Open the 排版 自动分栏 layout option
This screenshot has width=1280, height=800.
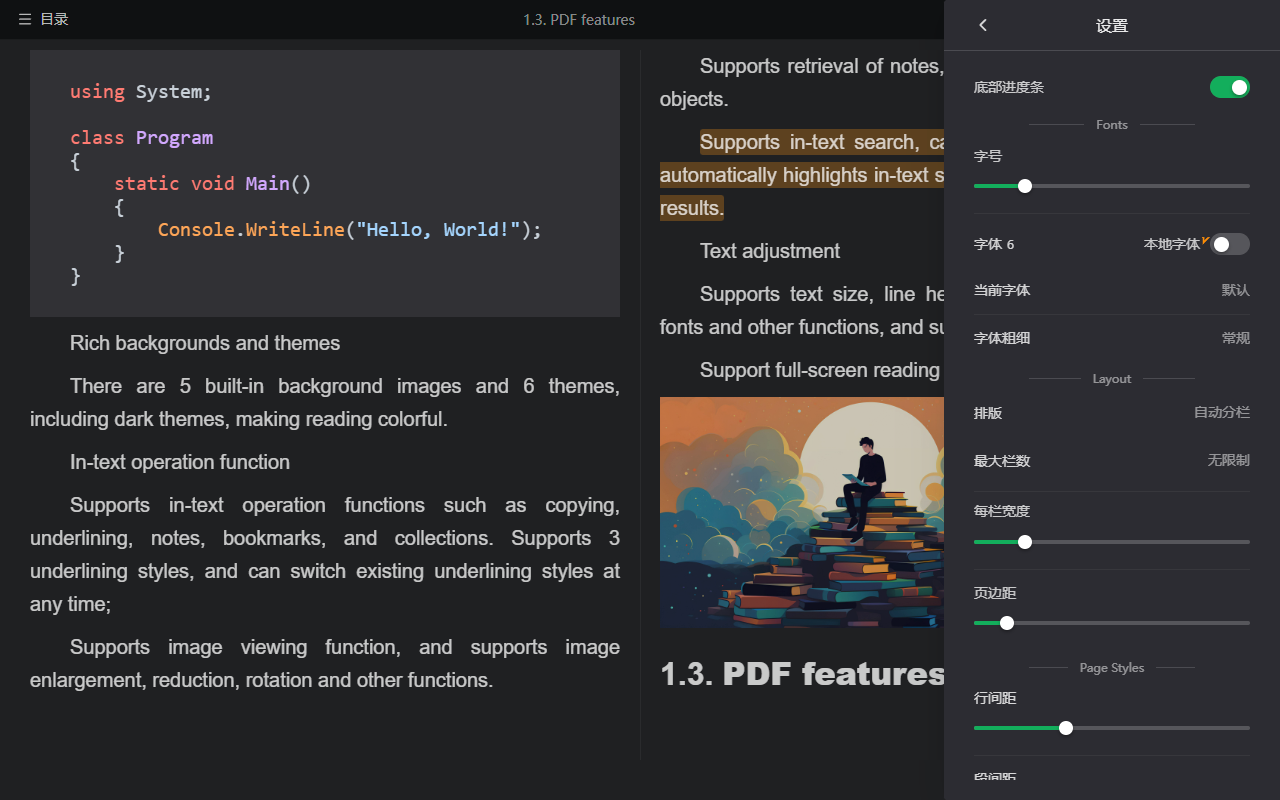pos(1221,413)
